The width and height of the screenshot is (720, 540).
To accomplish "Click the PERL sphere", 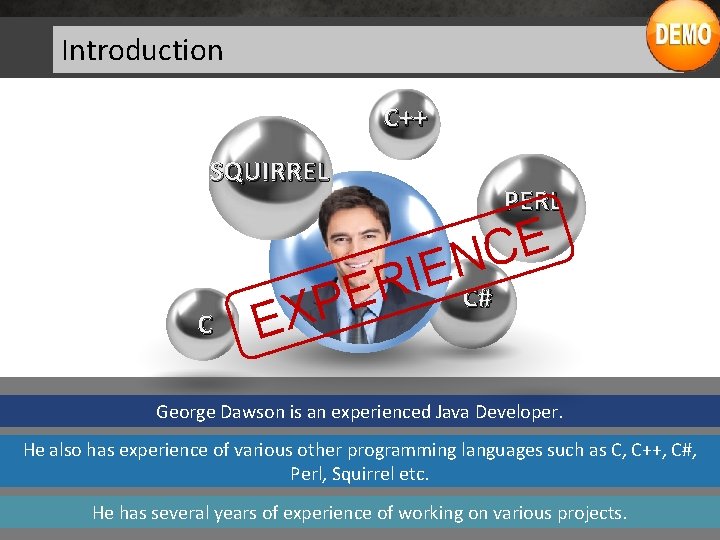I will tap(531, 208).
